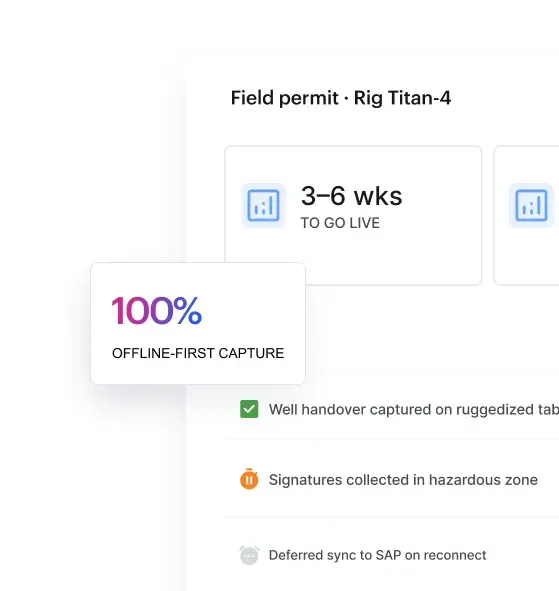Screen dimensions: 559x591
Task: Click the gradient 100% figure
Action: [157, 311]
